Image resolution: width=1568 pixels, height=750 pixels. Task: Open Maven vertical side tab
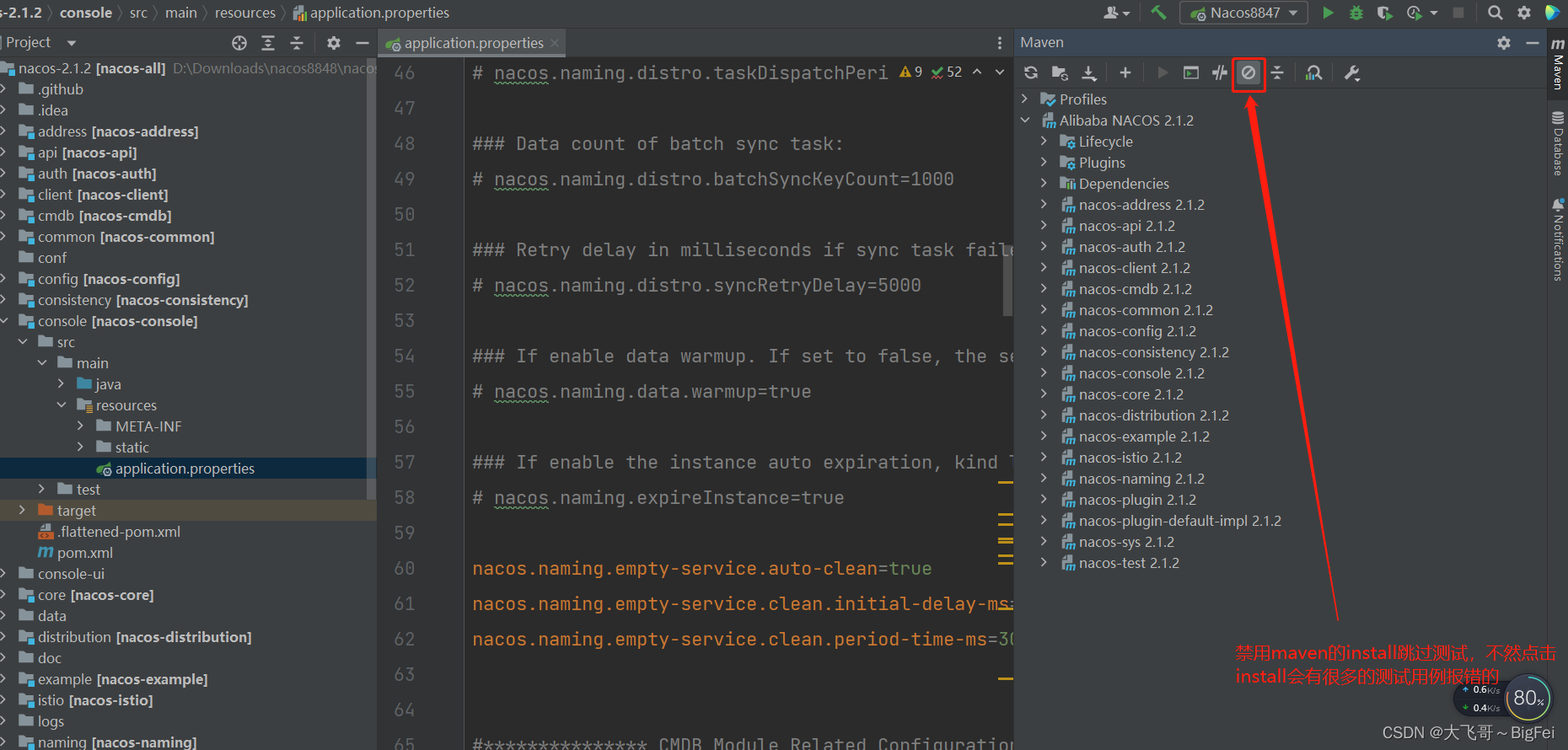click(x=1558, y=63)
